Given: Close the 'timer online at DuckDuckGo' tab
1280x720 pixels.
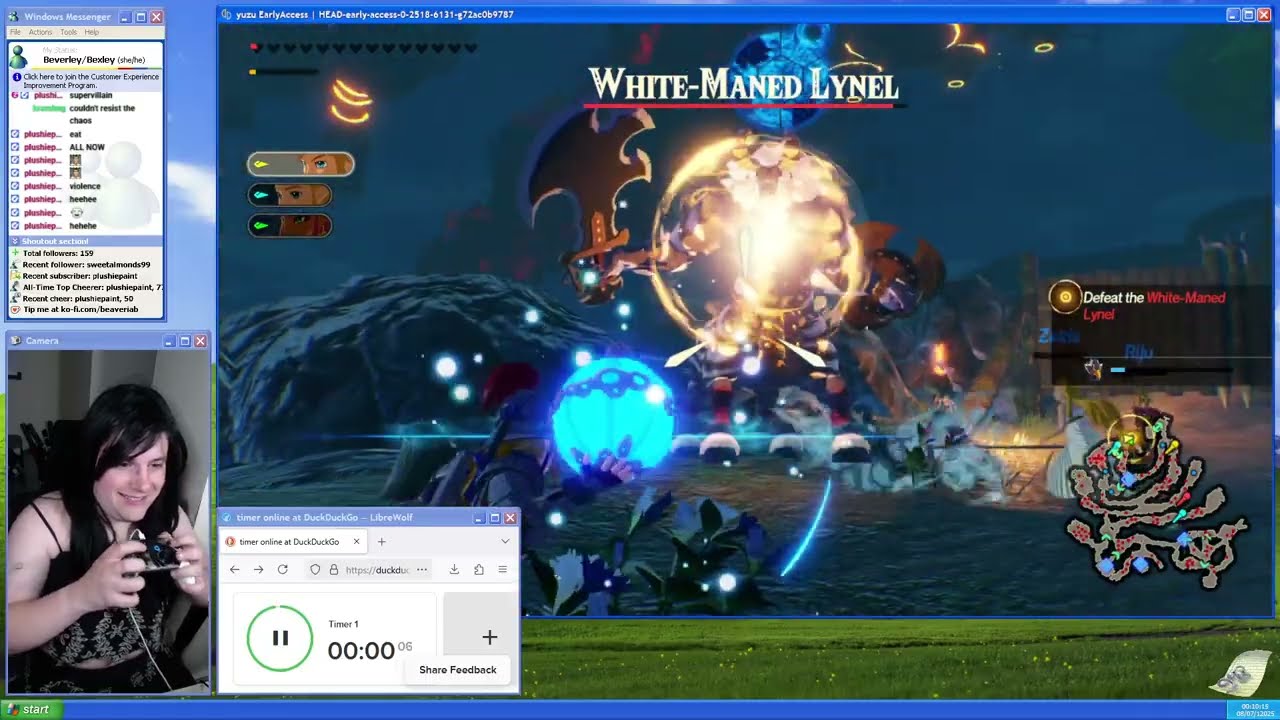Looking at the screenshot, I should click(x=356, y=541).
